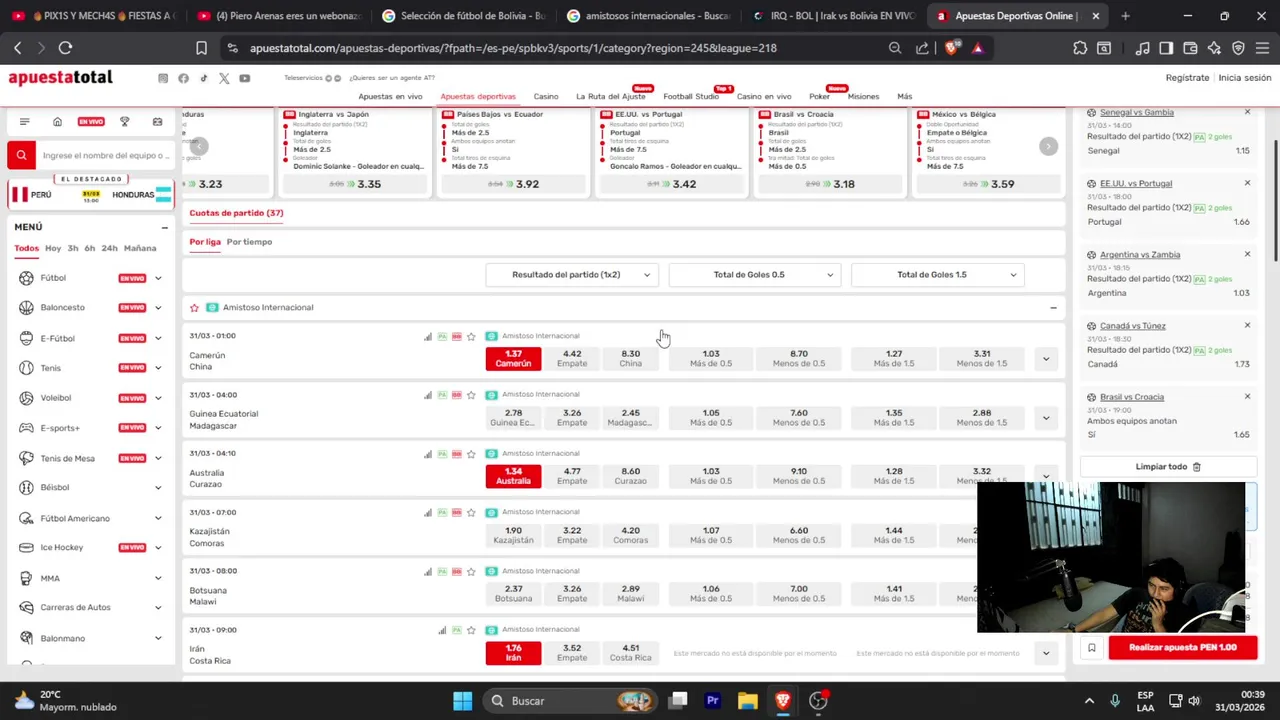
Task: Click Inicia sesión link
Action: pyautogui.click(x=1245, y=78)
